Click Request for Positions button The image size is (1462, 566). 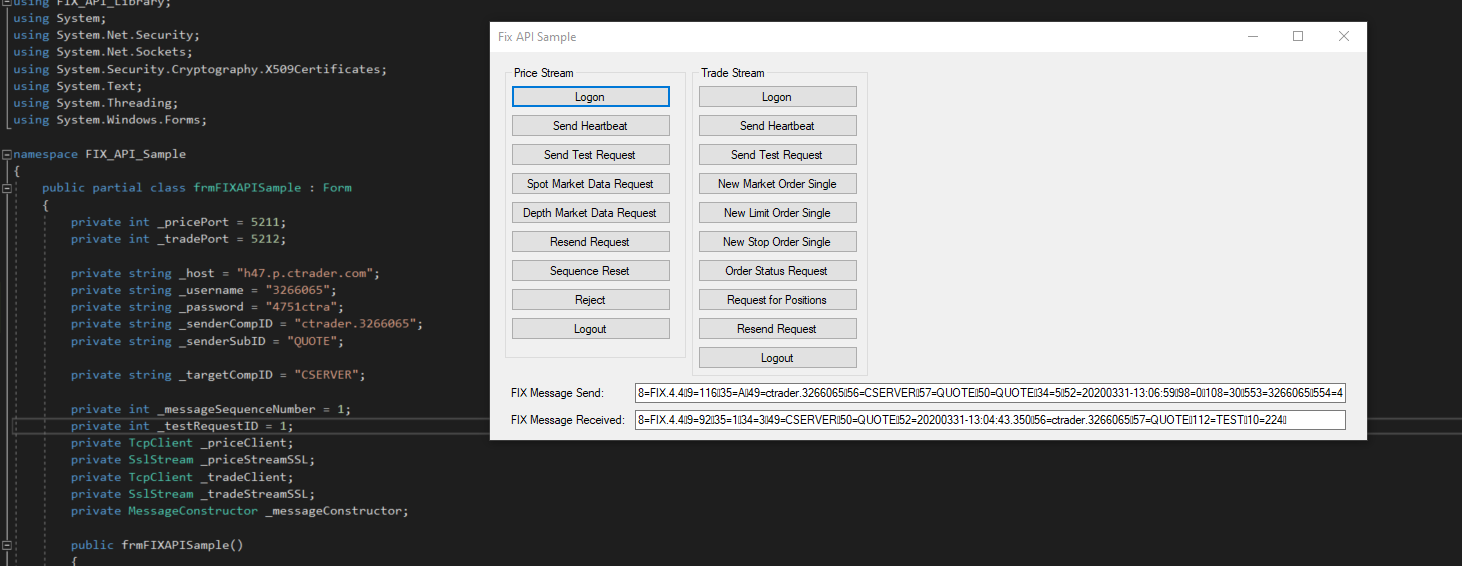pyautogui.click(x=777, y=300)
